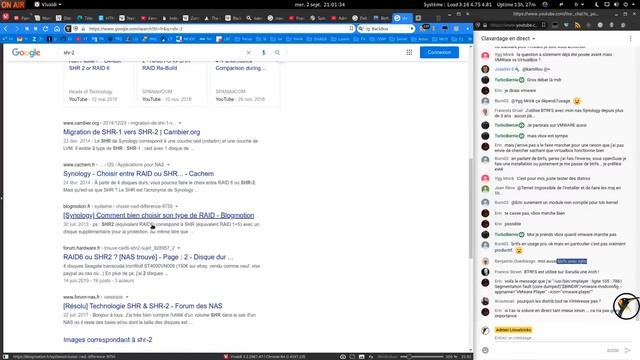Open the Vivaldi application menu icon
The width and height of the screenshot is (640, 360).
click(37, 4)
